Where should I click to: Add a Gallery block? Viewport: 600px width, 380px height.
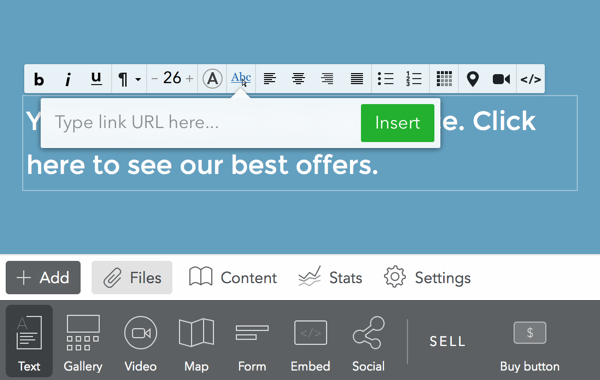pos(83,343)
